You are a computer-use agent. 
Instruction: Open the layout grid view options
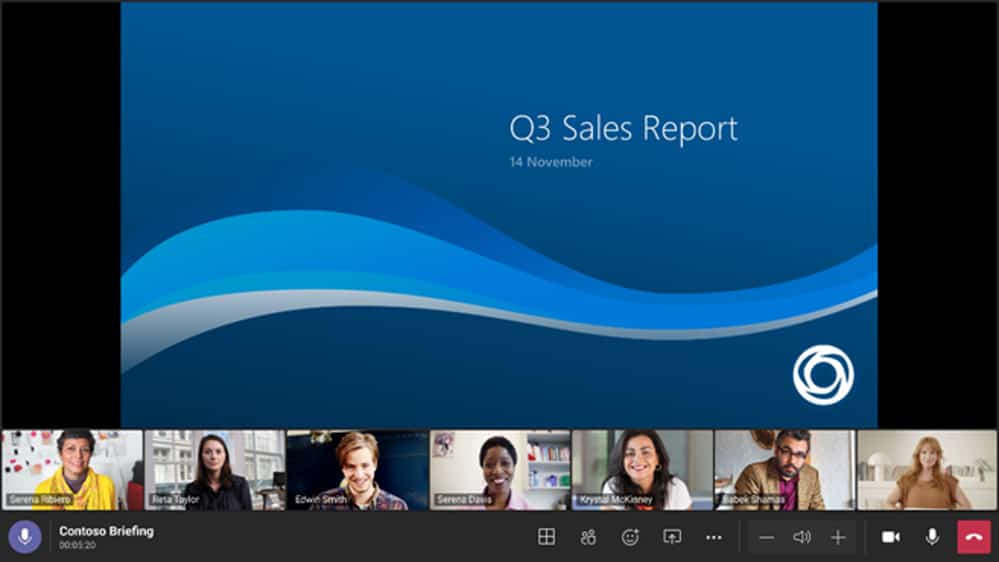click(546, 537)
